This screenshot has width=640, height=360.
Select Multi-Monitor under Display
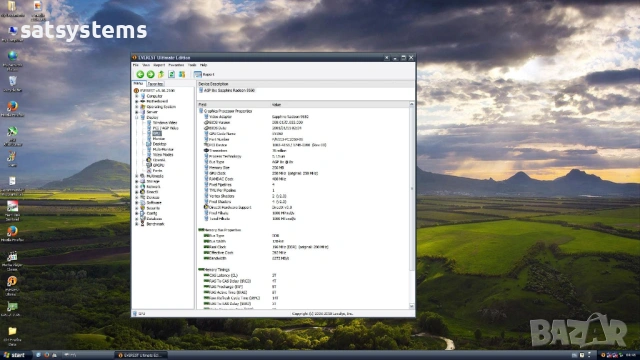point(163,149)
